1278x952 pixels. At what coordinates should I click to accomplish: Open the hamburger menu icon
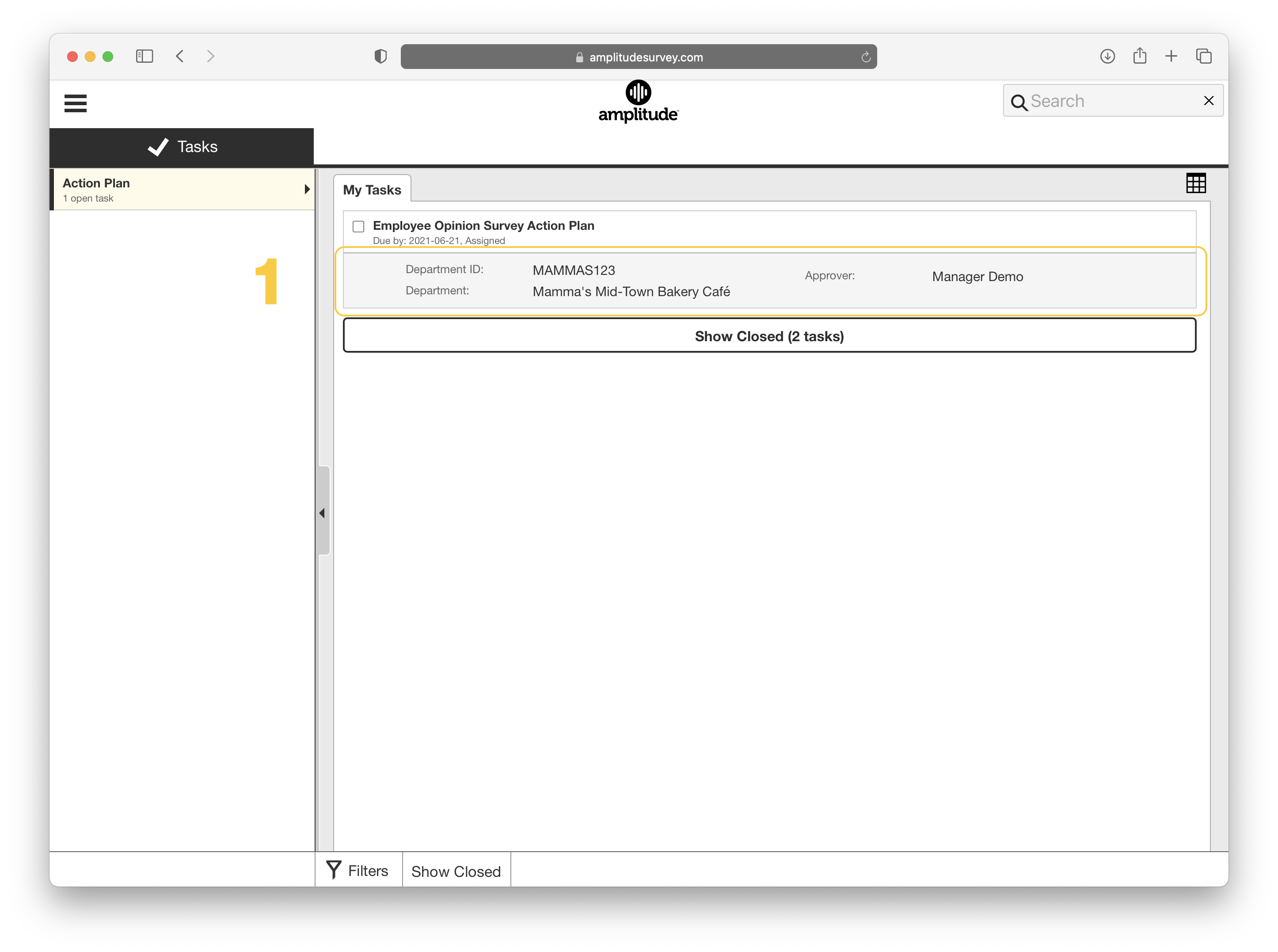click(76, 103)
